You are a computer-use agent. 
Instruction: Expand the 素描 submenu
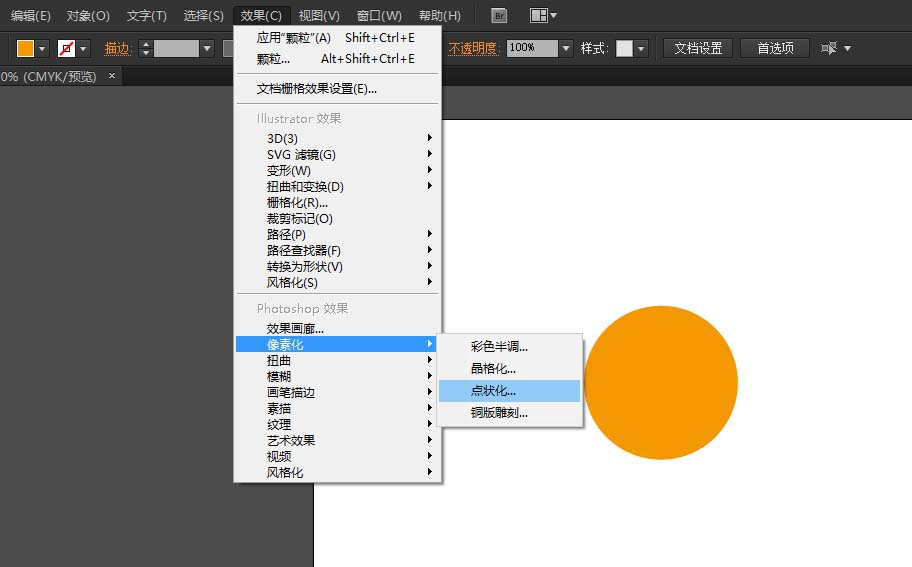pos(337,408)
